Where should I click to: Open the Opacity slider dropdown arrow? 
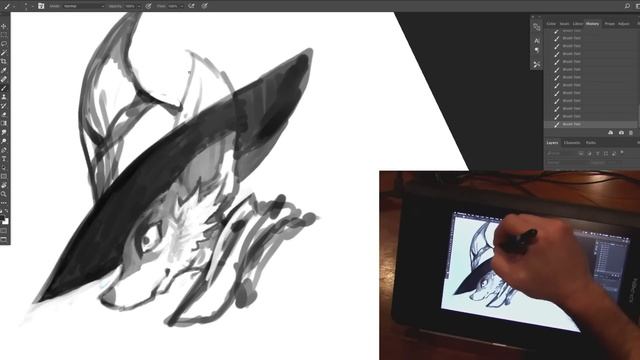[x=139, y=6]
